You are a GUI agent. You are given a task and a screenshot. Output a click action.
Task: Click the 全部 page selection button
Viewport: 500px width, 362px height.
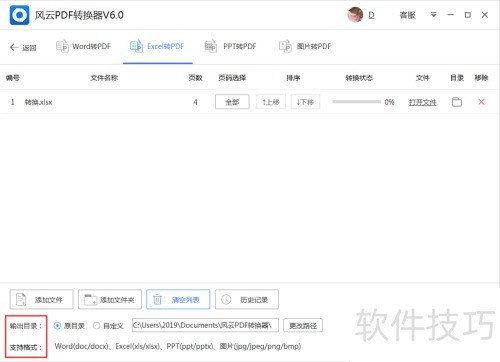(232, 102)
